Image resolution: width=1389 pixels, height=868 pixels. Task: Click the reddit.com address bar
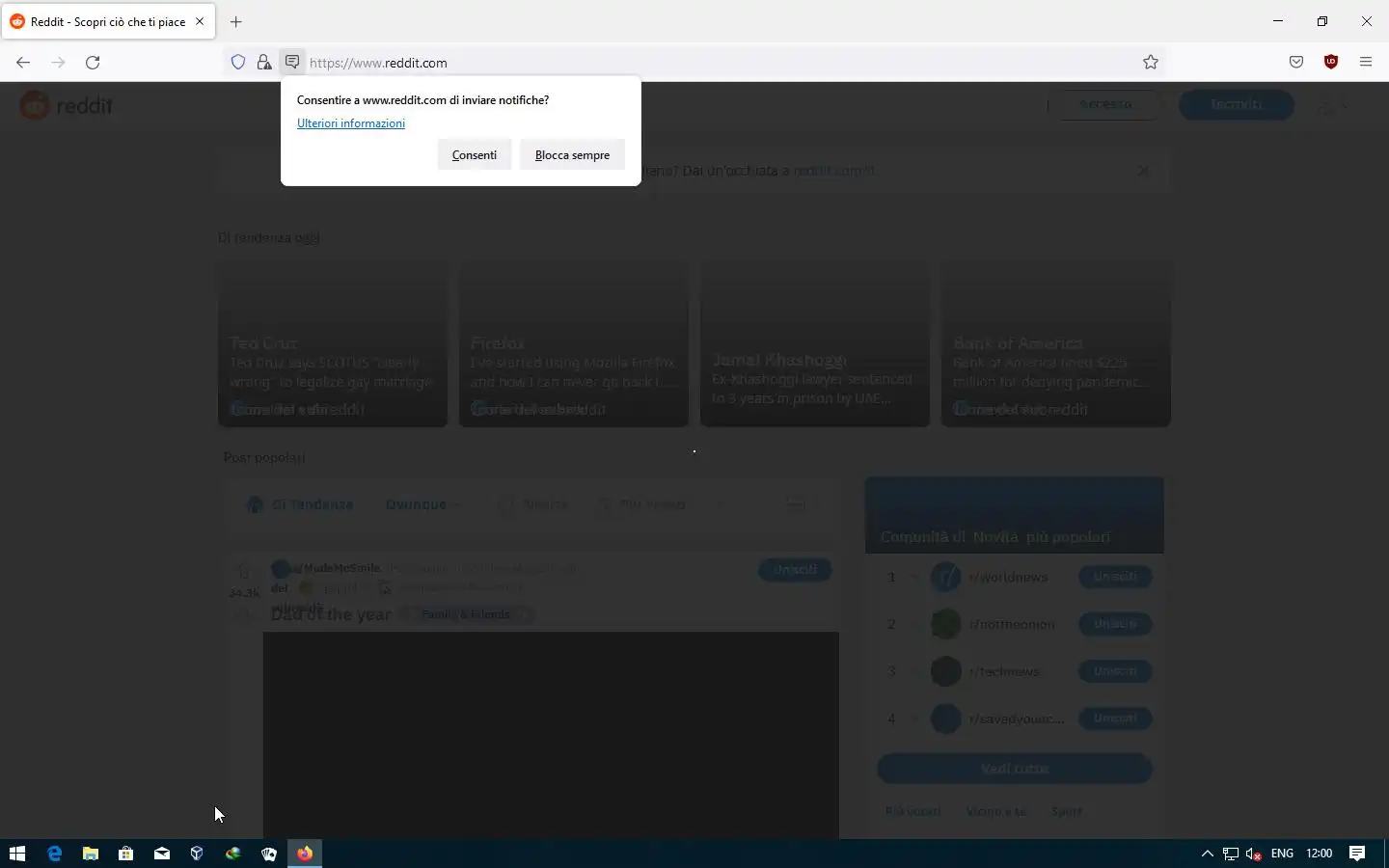point(719,63)
